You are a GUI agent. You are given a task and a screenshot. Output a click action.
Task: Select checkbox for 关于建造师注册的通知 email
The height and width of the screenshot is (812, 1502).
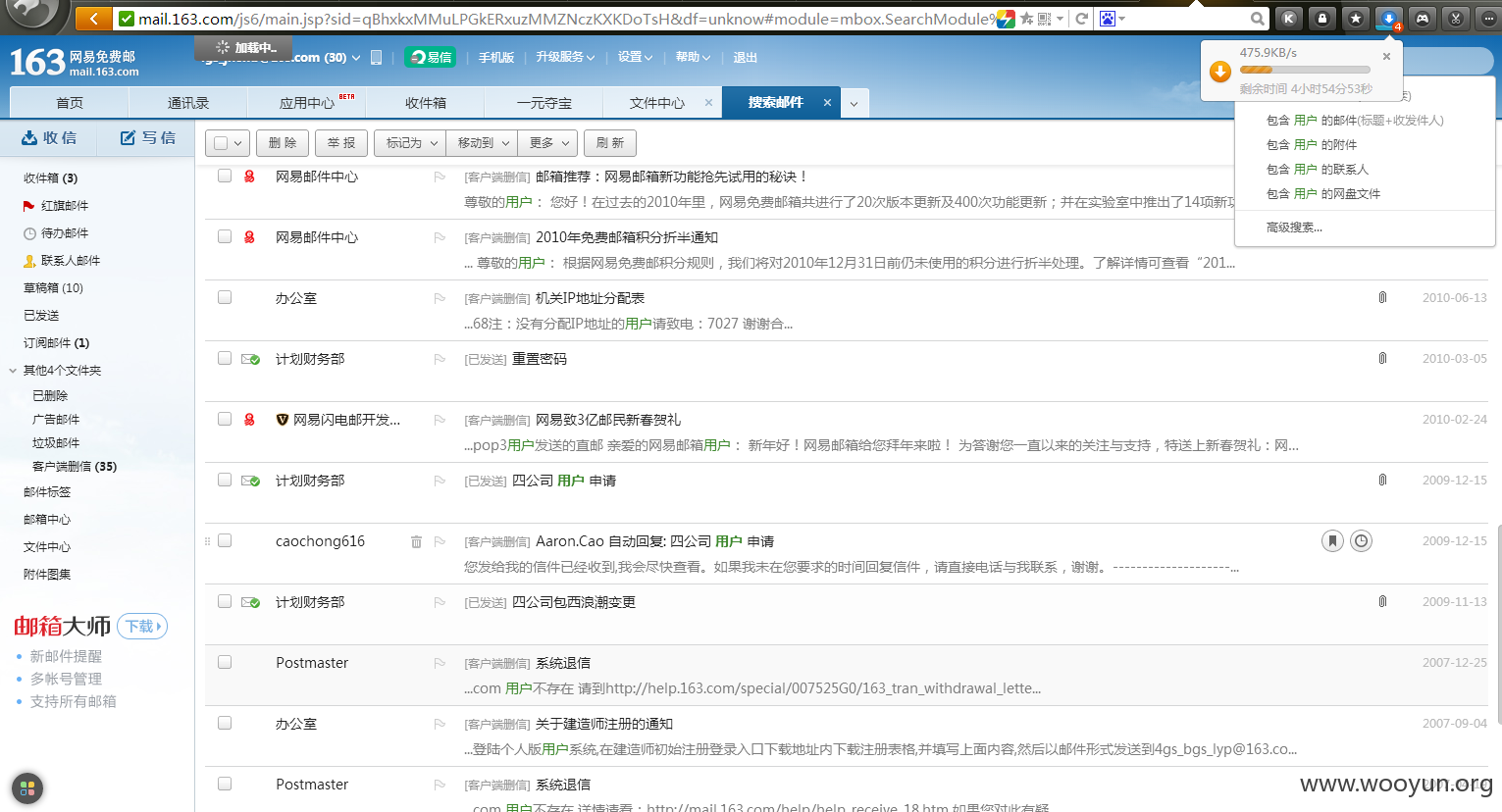pyautogui.click(x=225, y=723)
